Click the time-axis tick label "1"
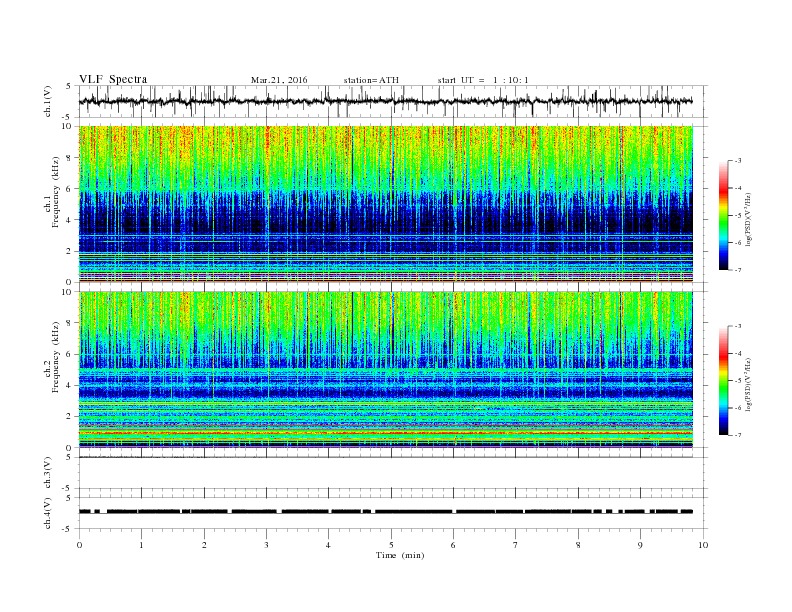 141,545
